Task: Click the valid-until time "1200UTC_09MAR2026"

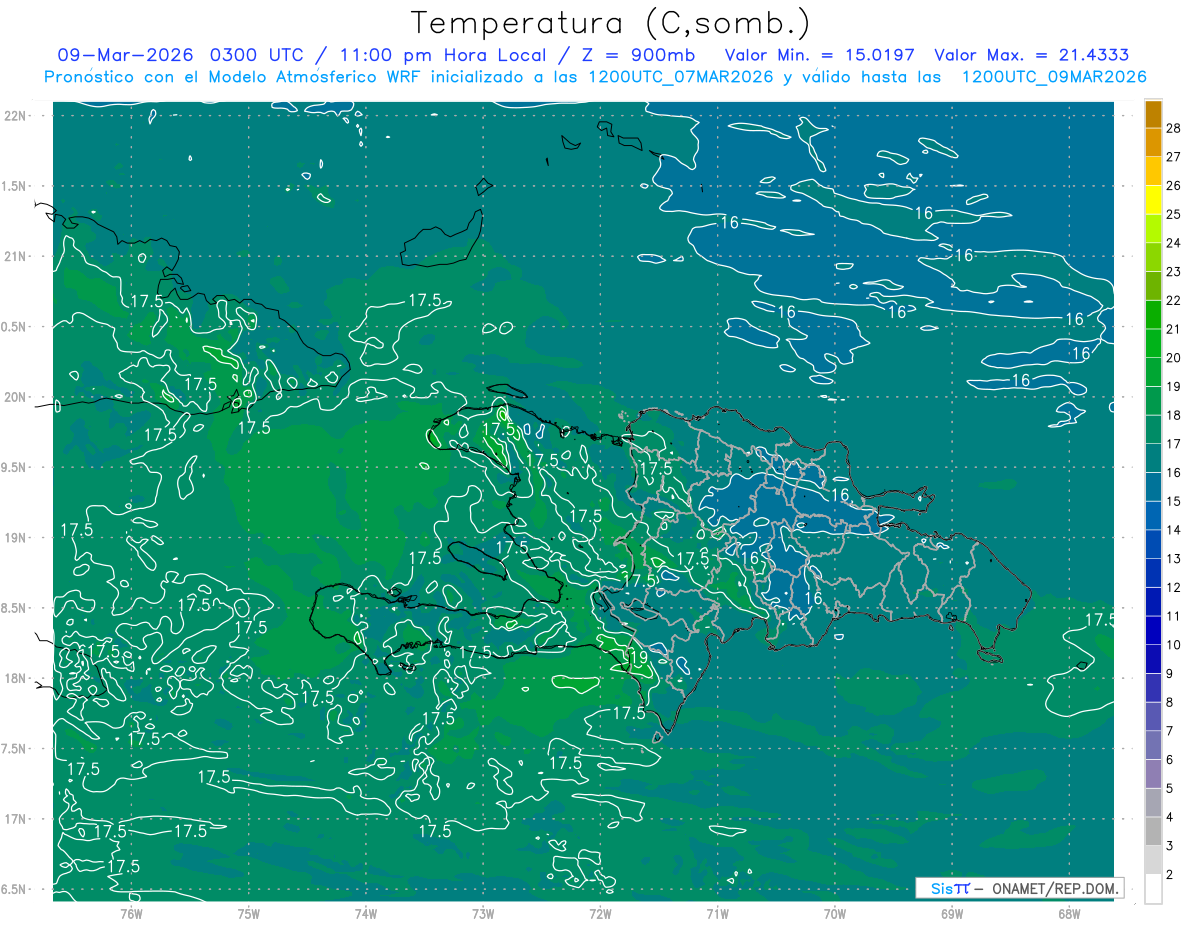Action: pos(1054,77)
